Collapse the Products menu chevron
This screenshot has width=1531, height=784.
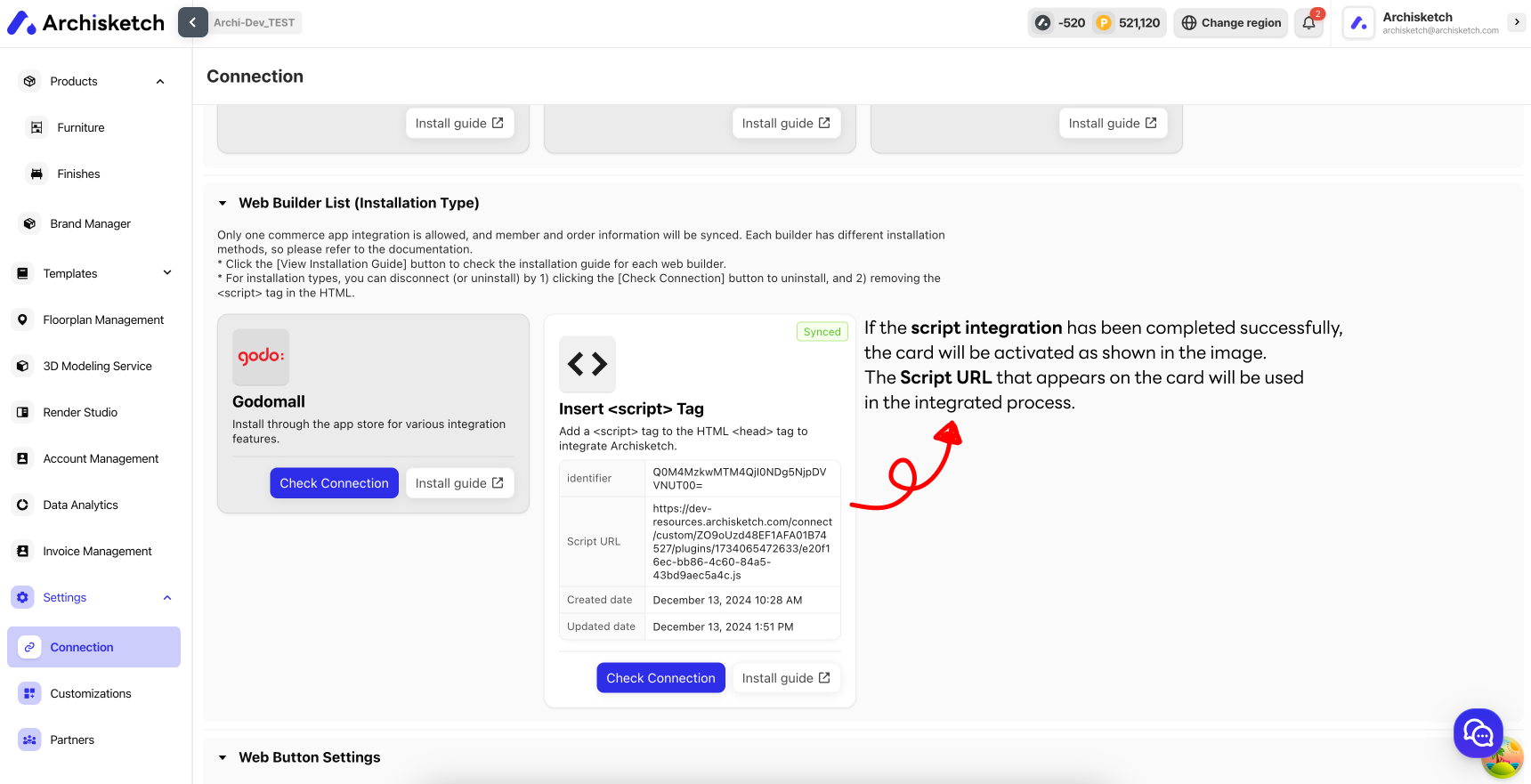pyautogui.click(x=160, y=82)
